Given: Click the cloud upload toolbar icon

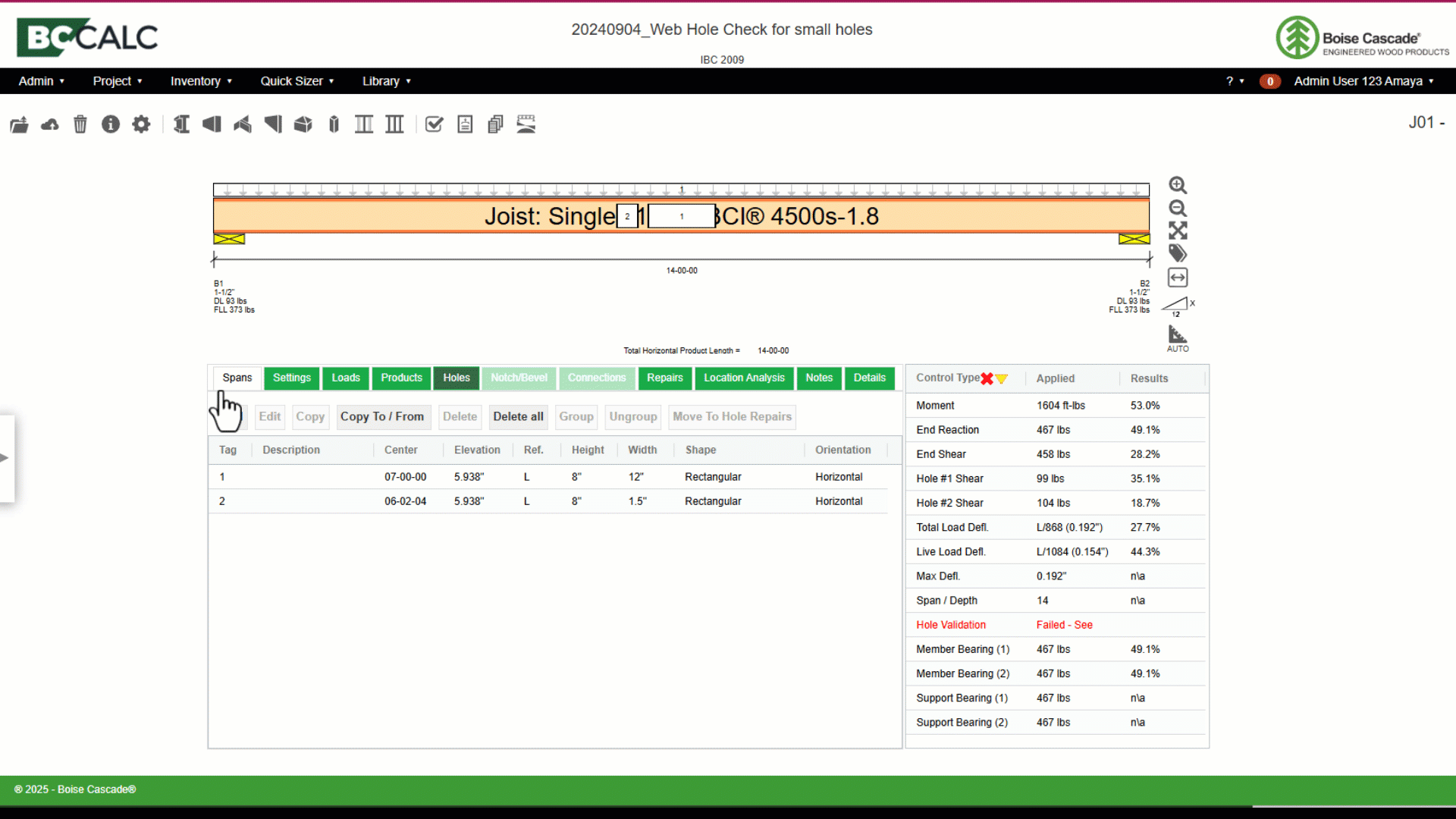Looking at the screenshot, I should click(50, 124).
